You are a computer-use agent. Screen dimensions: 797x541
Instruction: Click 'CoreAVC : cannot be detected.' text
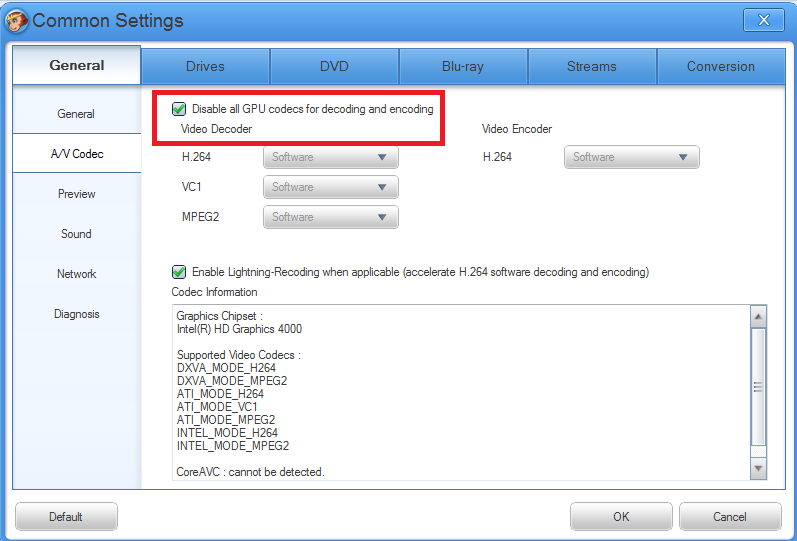250,472
